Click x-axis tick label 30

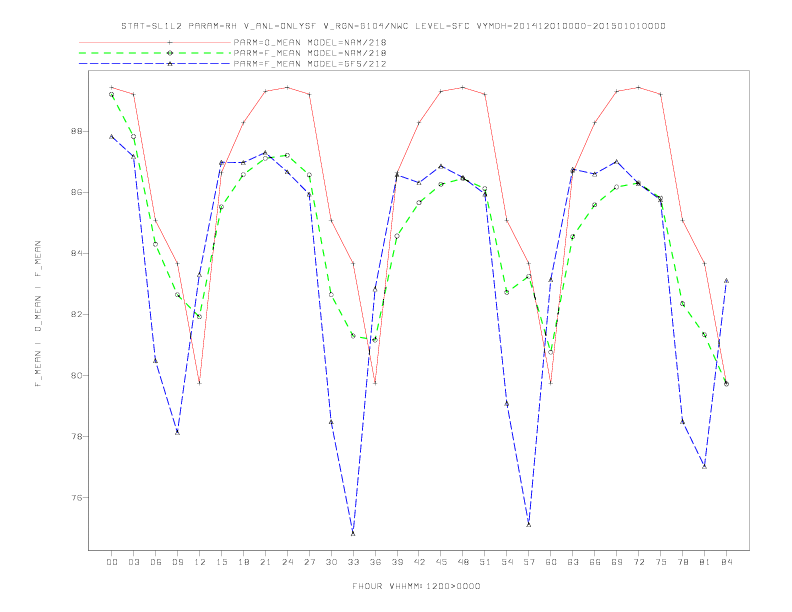331,562
